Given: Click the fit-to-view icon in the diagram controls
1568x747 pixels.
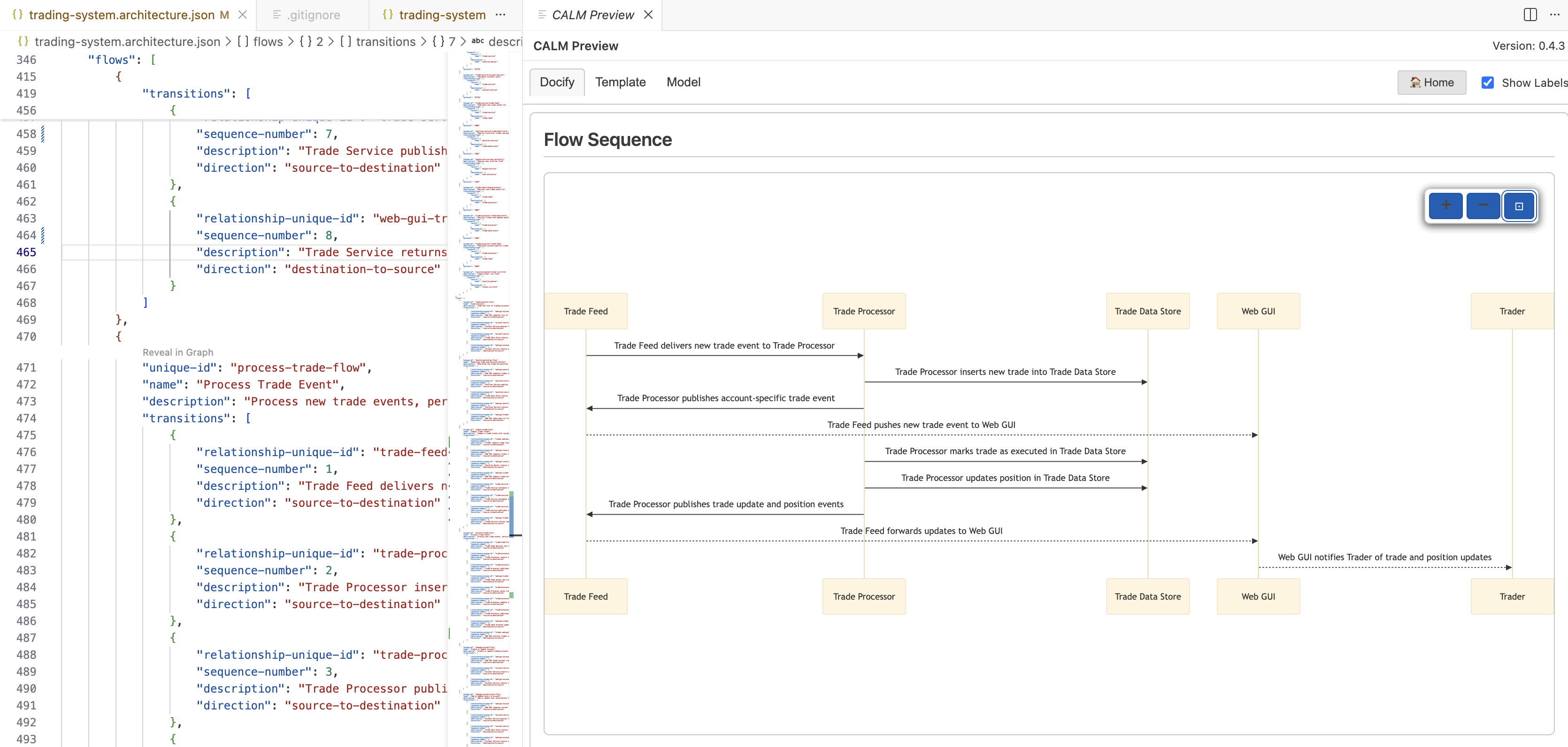Looking at the screenshot, I should click(x=1519, y=206).
